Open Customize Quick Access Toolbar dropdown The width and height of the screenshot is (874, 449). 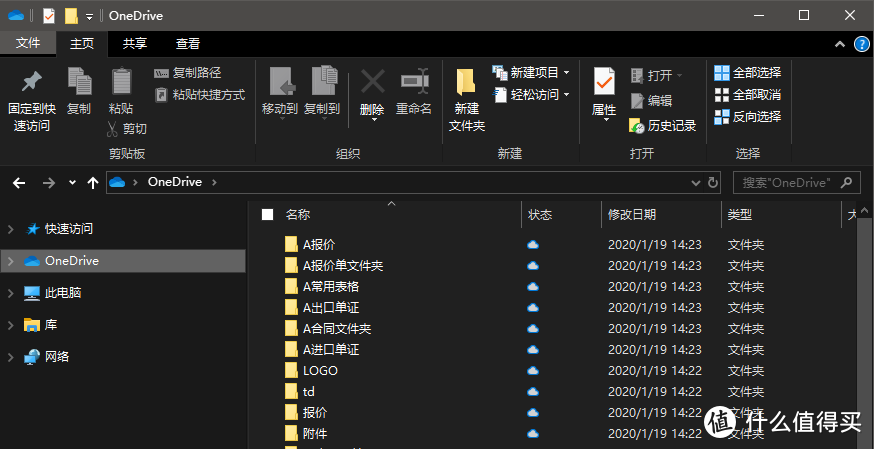[90, 17]
